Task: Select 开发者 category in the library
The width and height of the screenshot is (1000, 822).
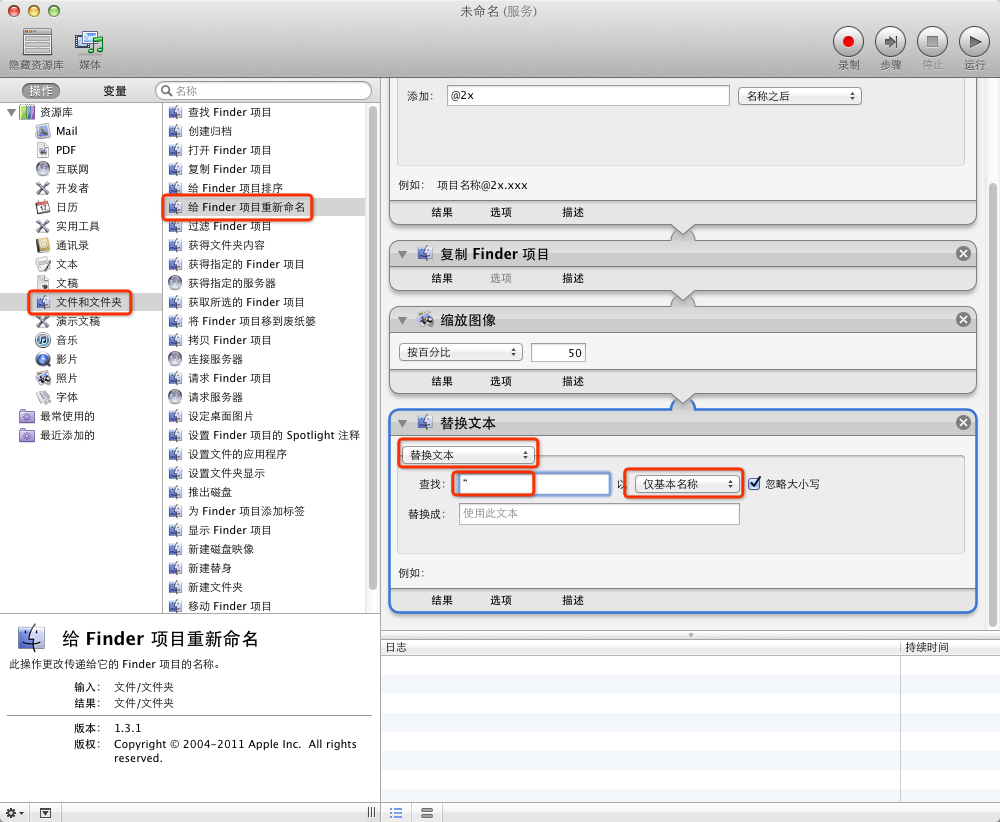Action: 72,188
